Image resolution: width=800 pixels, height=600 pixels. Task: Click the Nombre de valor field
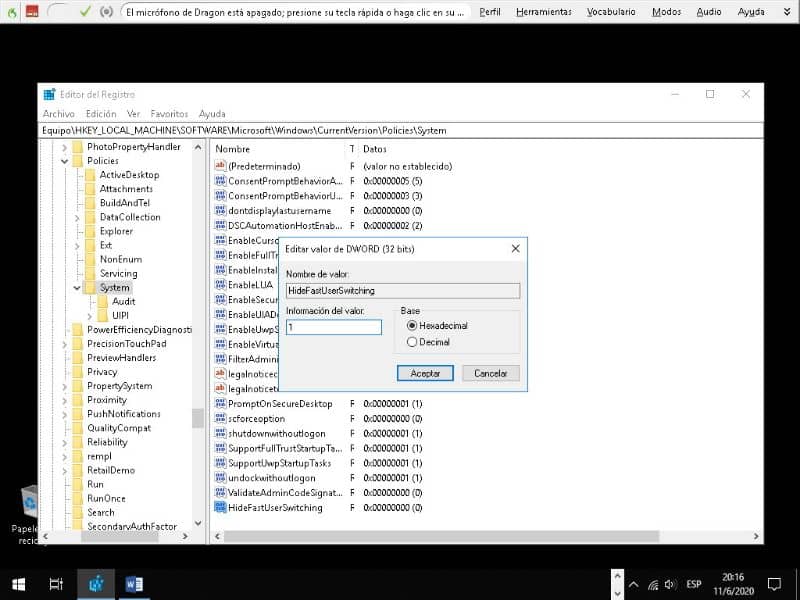[403, 291]
